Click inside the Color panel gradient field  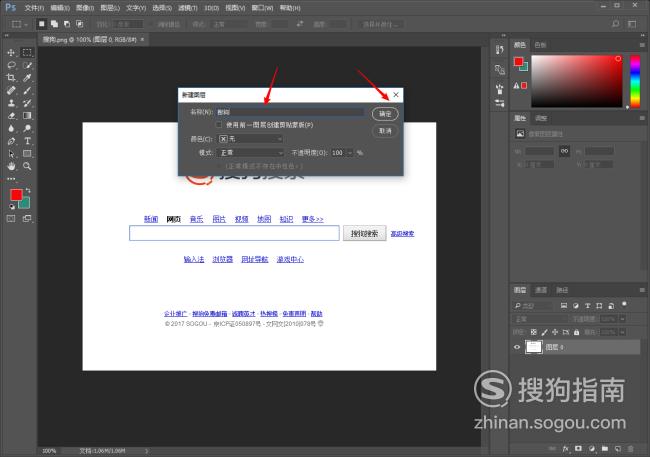point(577,81)
